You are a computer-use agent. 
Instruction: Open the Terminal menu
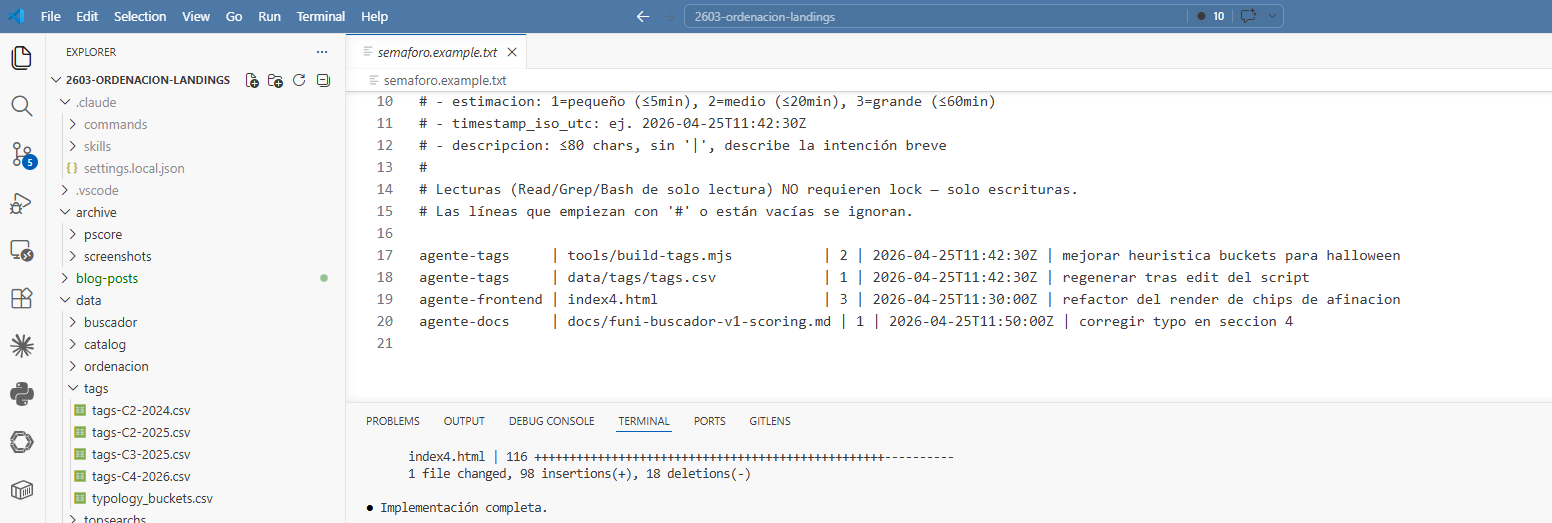(x=321, y=16)
